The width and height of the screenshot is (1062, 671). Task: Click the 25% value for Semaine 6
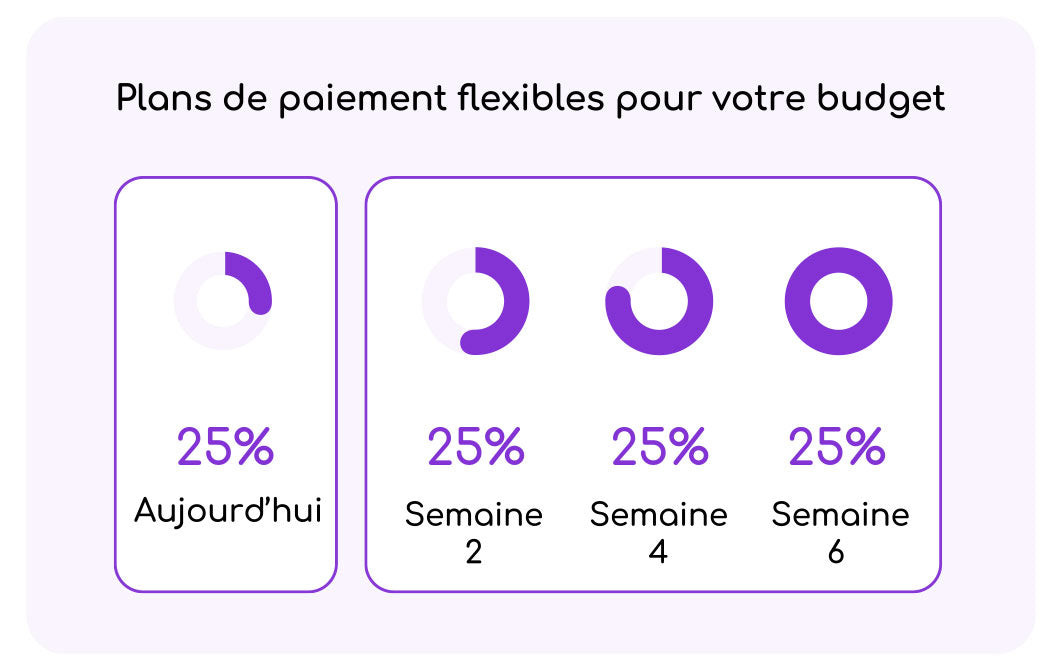tap(837, 447)
